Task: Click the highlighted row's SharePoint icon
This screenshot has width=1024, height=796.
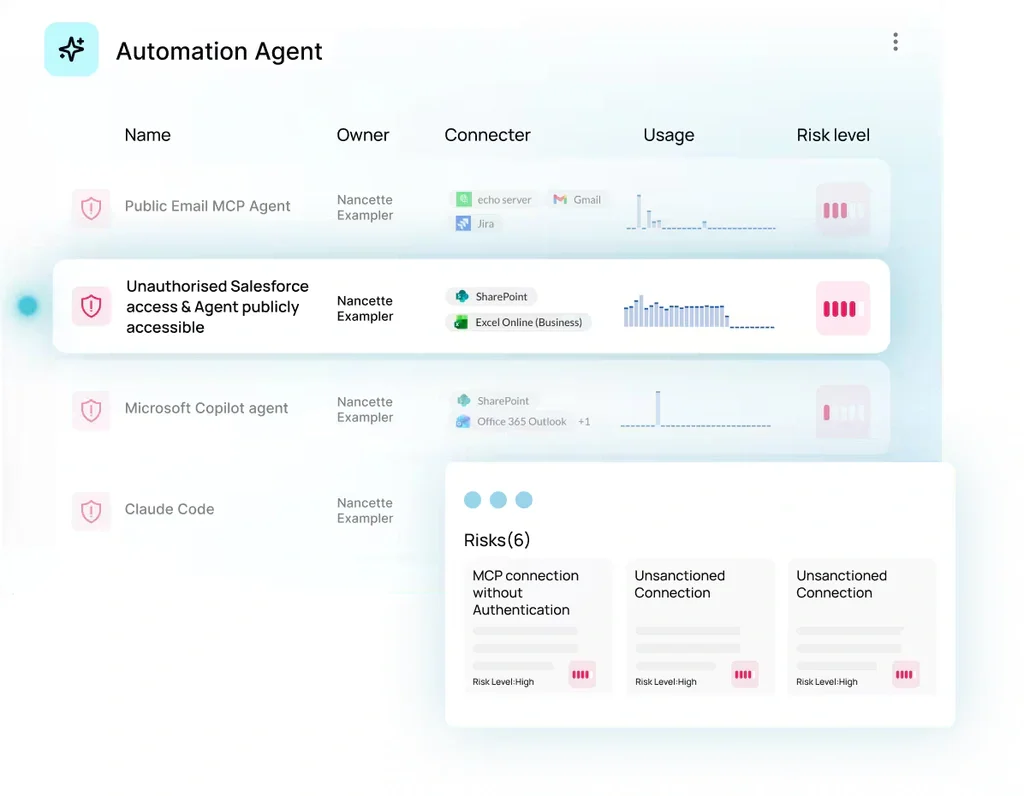Action: [x=462, y=296]
